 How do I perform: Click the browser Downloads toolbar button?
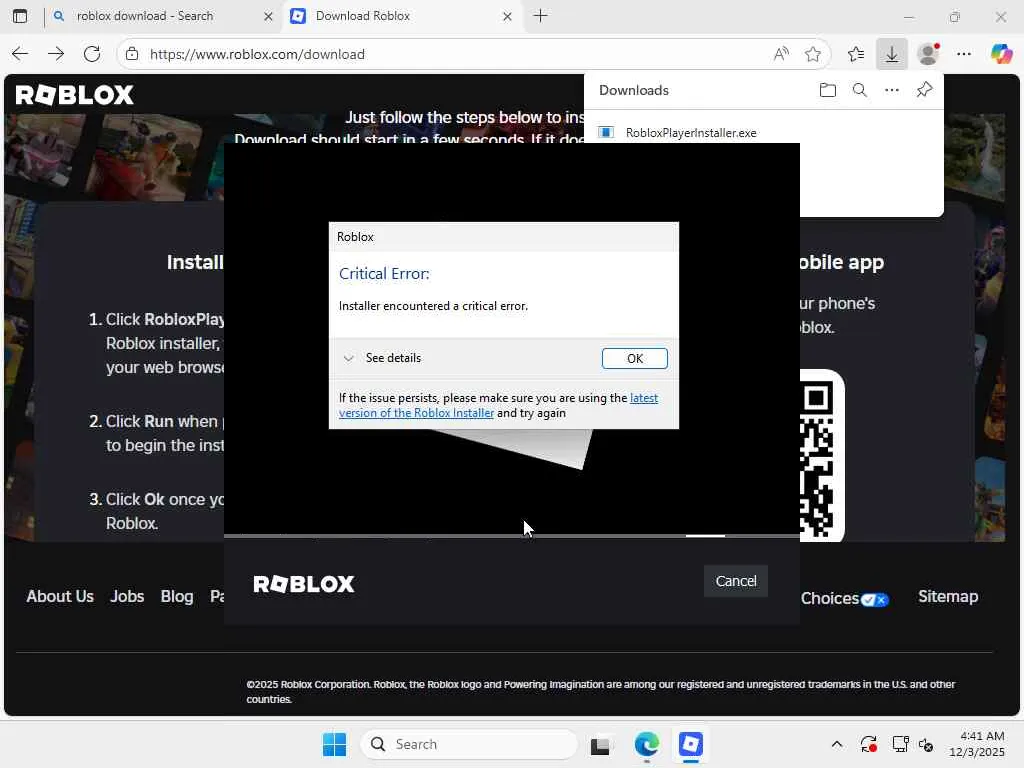pos(891,54)
